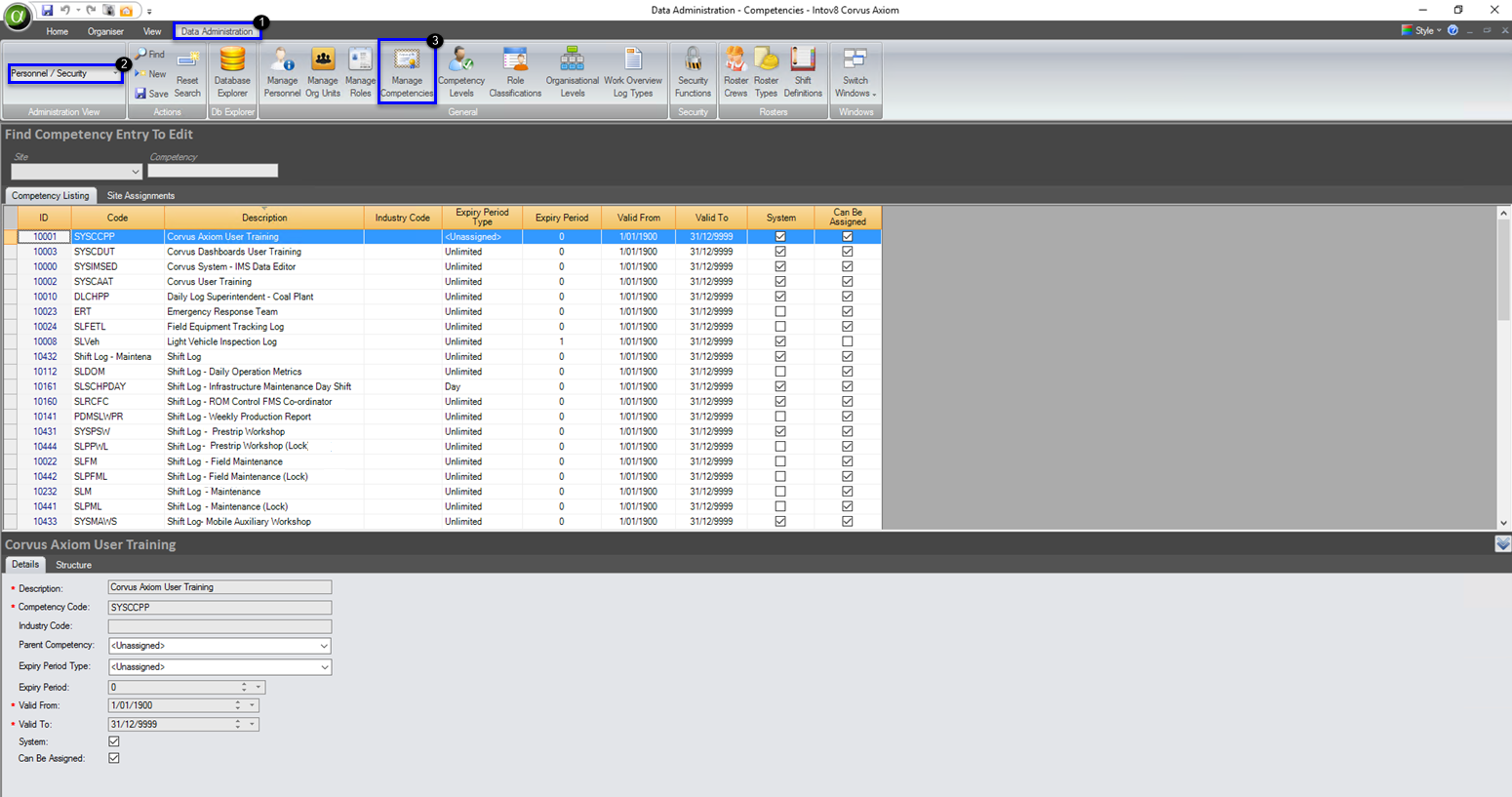The height and width of the screenshot is (797, 1512).
Task: Toggle System checkbox for ERT row
Action: [780, 311]
